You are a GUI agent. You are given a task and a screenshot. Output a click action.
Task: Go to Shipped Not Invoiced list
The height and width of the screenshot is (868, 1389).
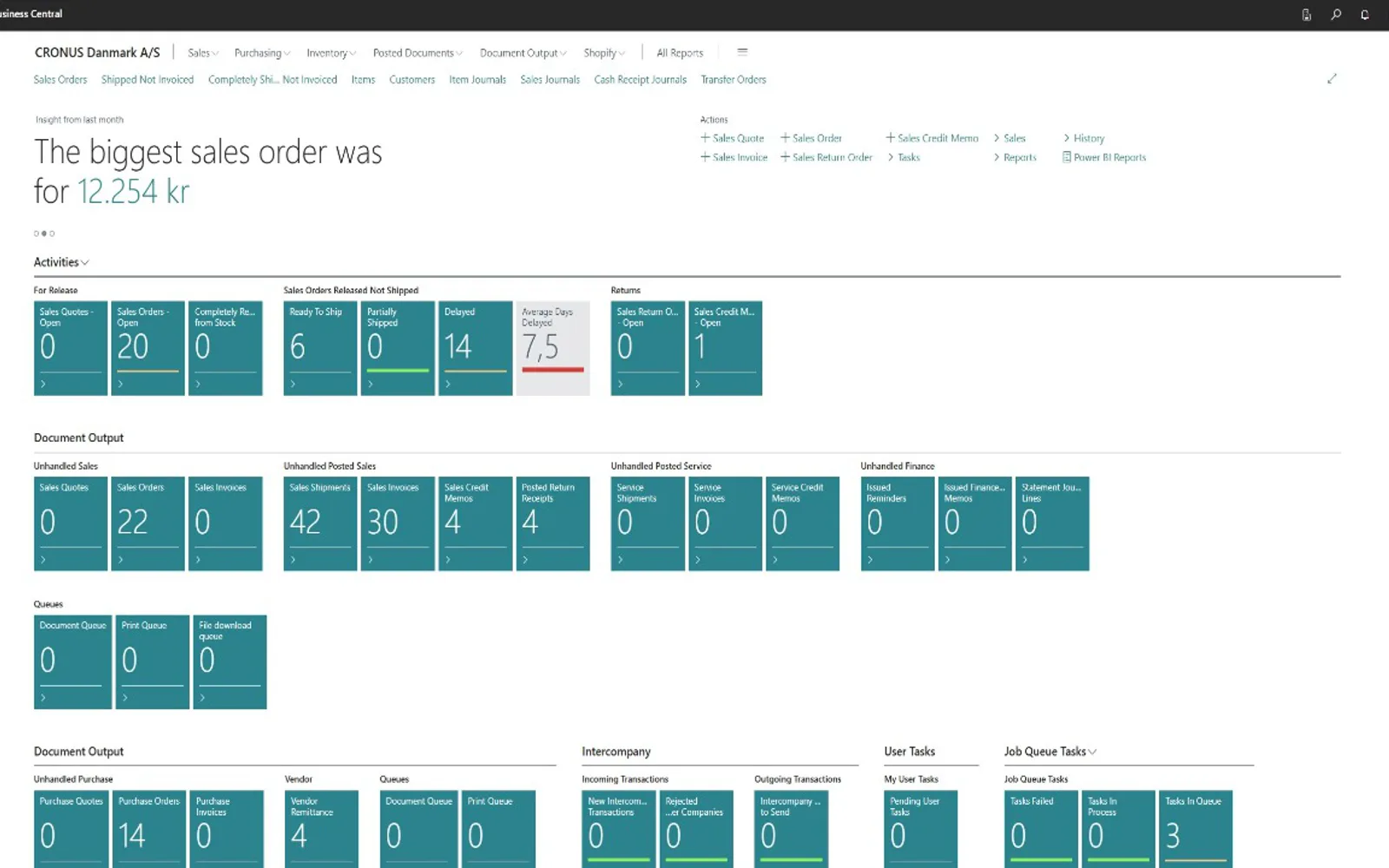click(x=148, y=80)
